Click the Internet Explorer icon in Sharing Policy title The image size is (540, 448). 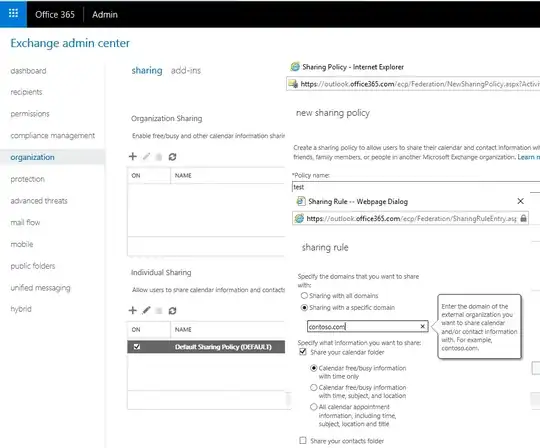pos(295,66)
